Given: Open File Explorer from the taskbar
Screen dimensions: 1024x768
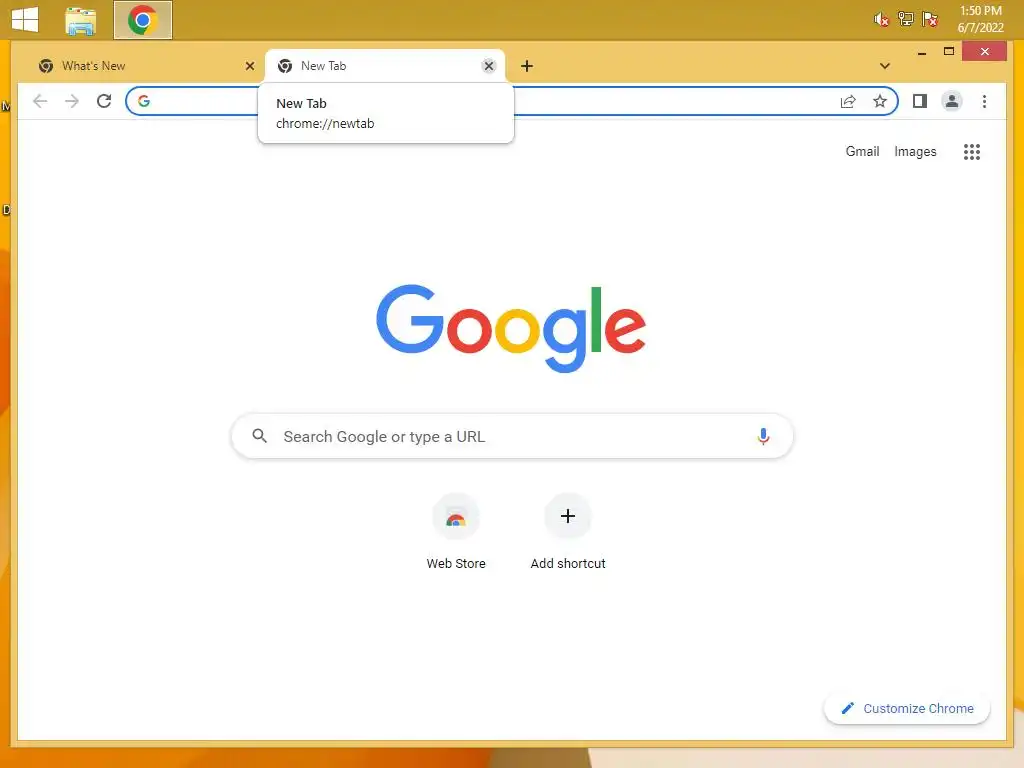Looking at the screenshot, I should point(81,20).
